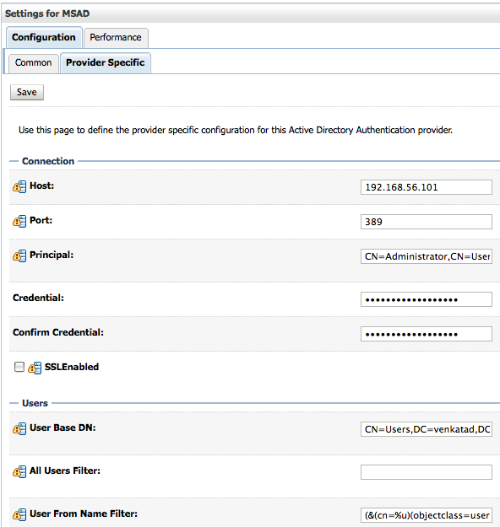Select the Configuration tab

(44, 37)
